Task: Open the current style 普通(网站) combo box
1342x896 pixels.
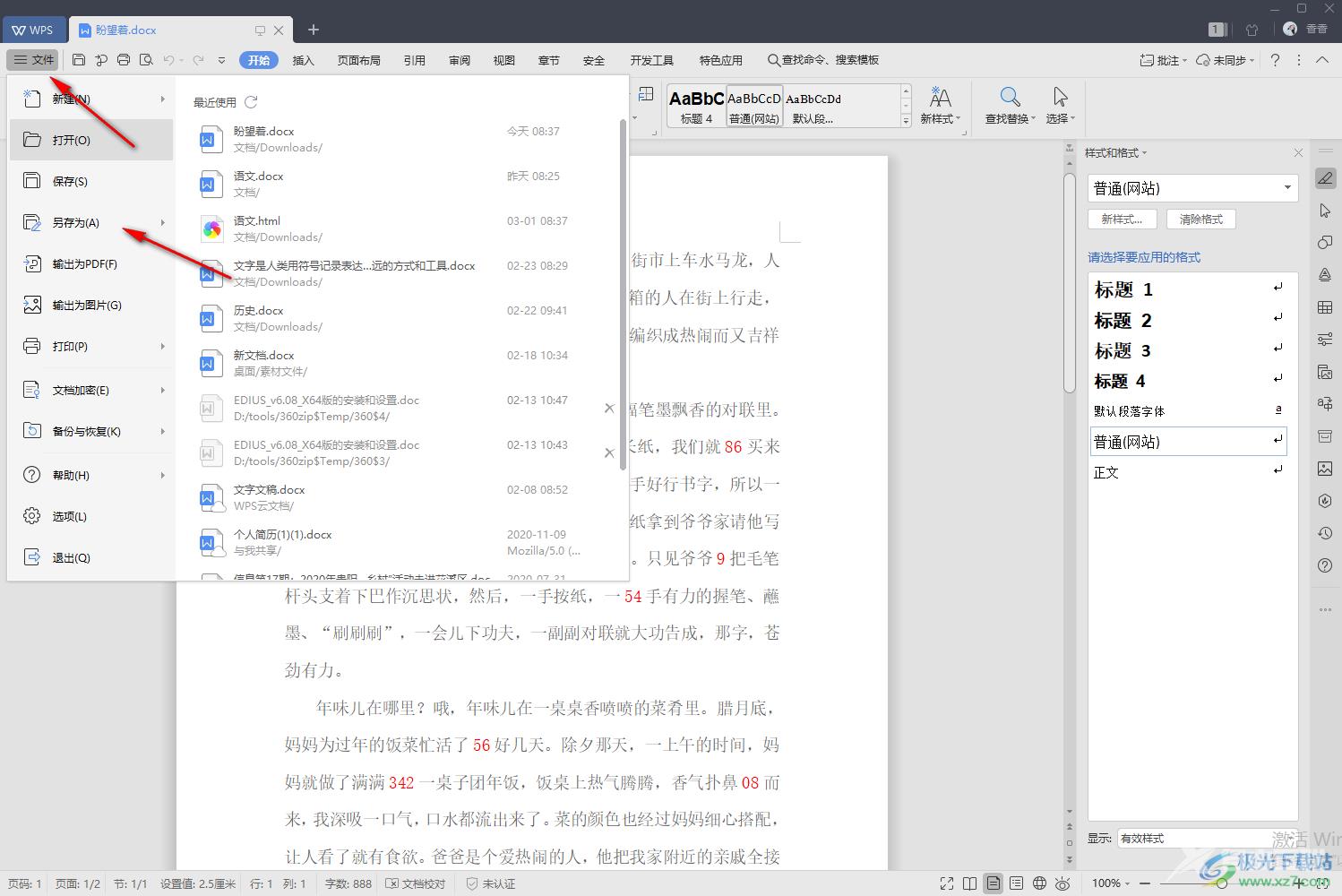Action: (x=1192, y=188)
